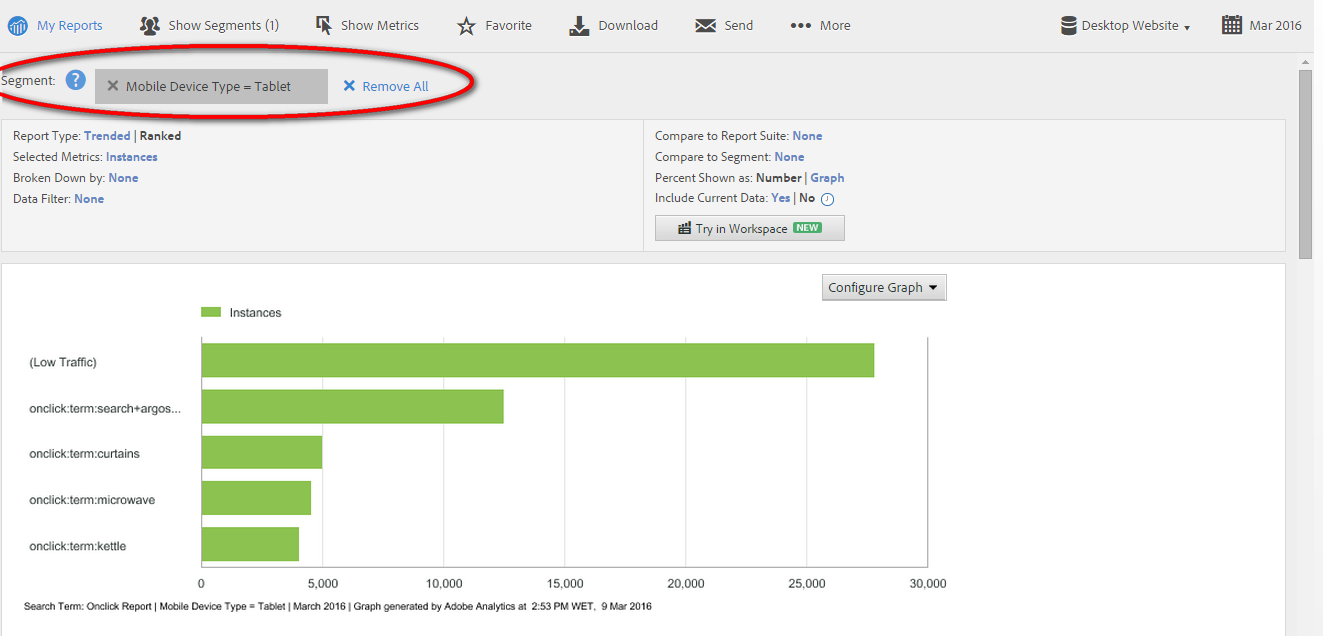Expand the More menu

pyautogui.click(x=820, y=25)
